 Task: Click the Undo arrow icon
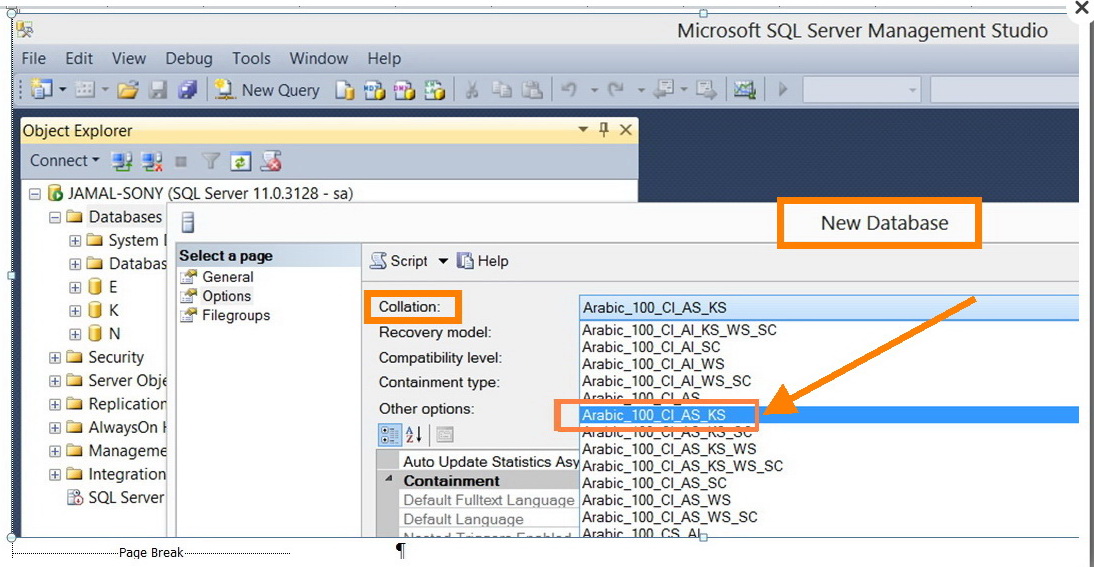tap(569, 89)
